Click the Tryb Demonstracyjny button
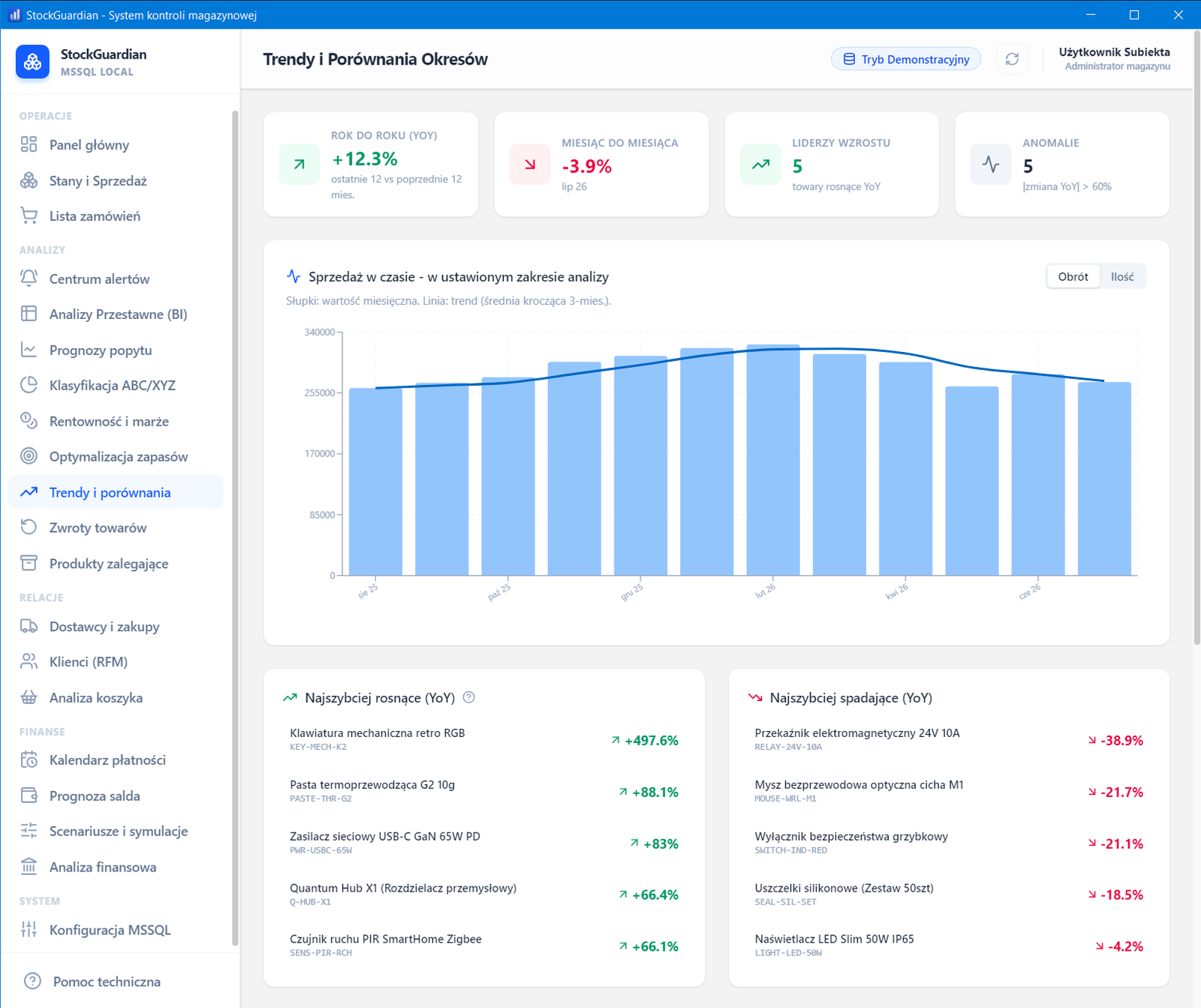This screenshot has width=1201, height=1008. [906, 59]
